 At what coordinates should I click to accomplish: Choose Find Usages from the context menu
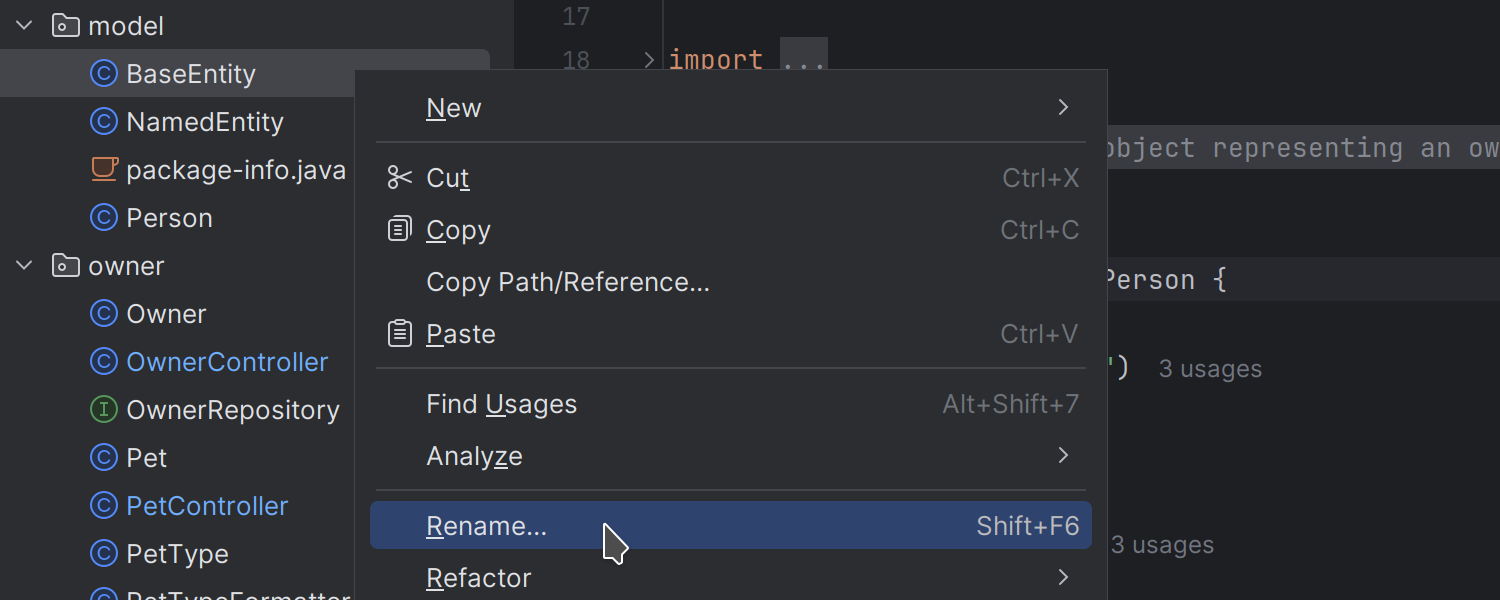click(x=502, y=403)
